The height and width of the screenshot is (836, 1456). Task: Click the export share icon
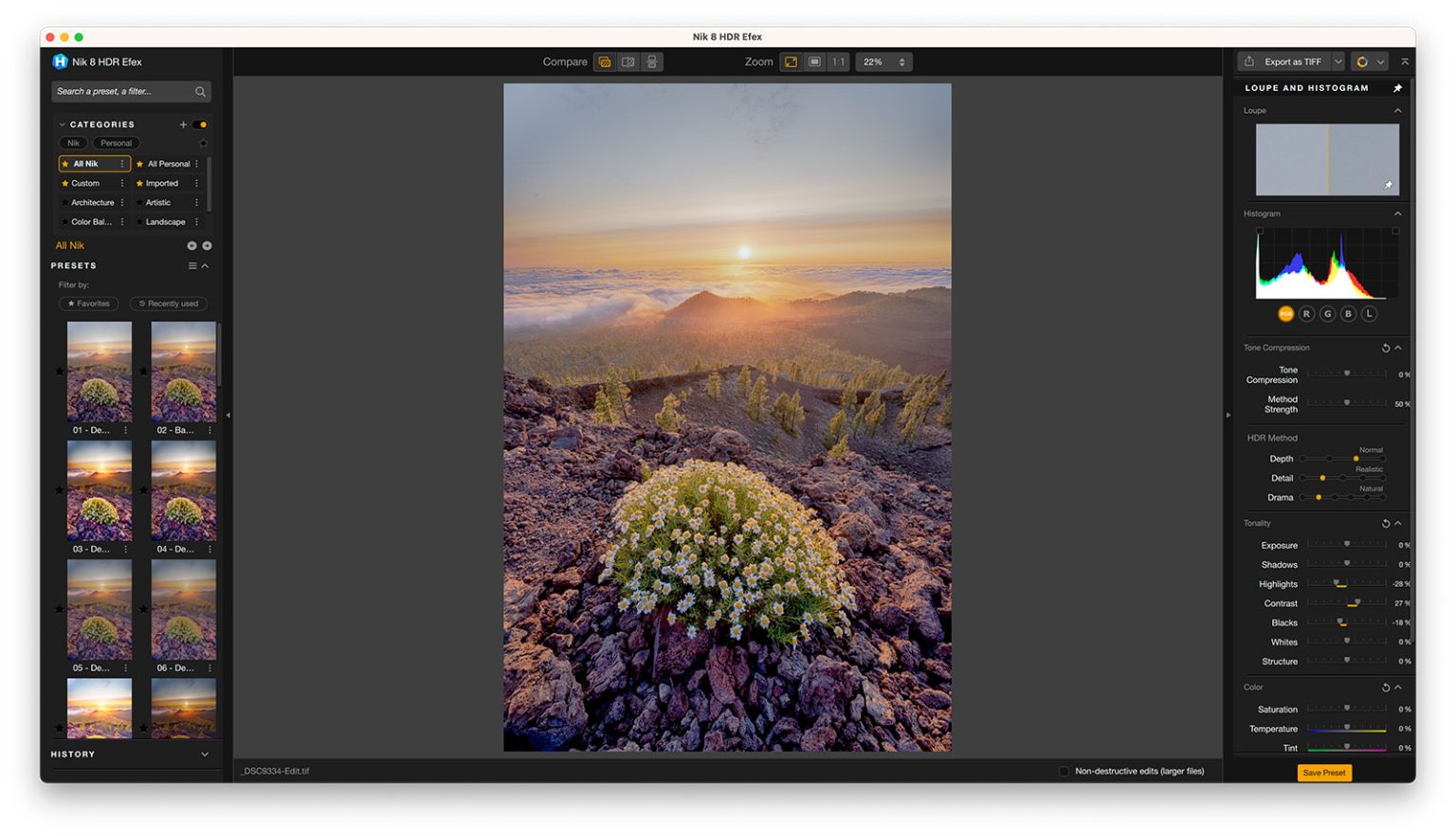pos(1249,62)
